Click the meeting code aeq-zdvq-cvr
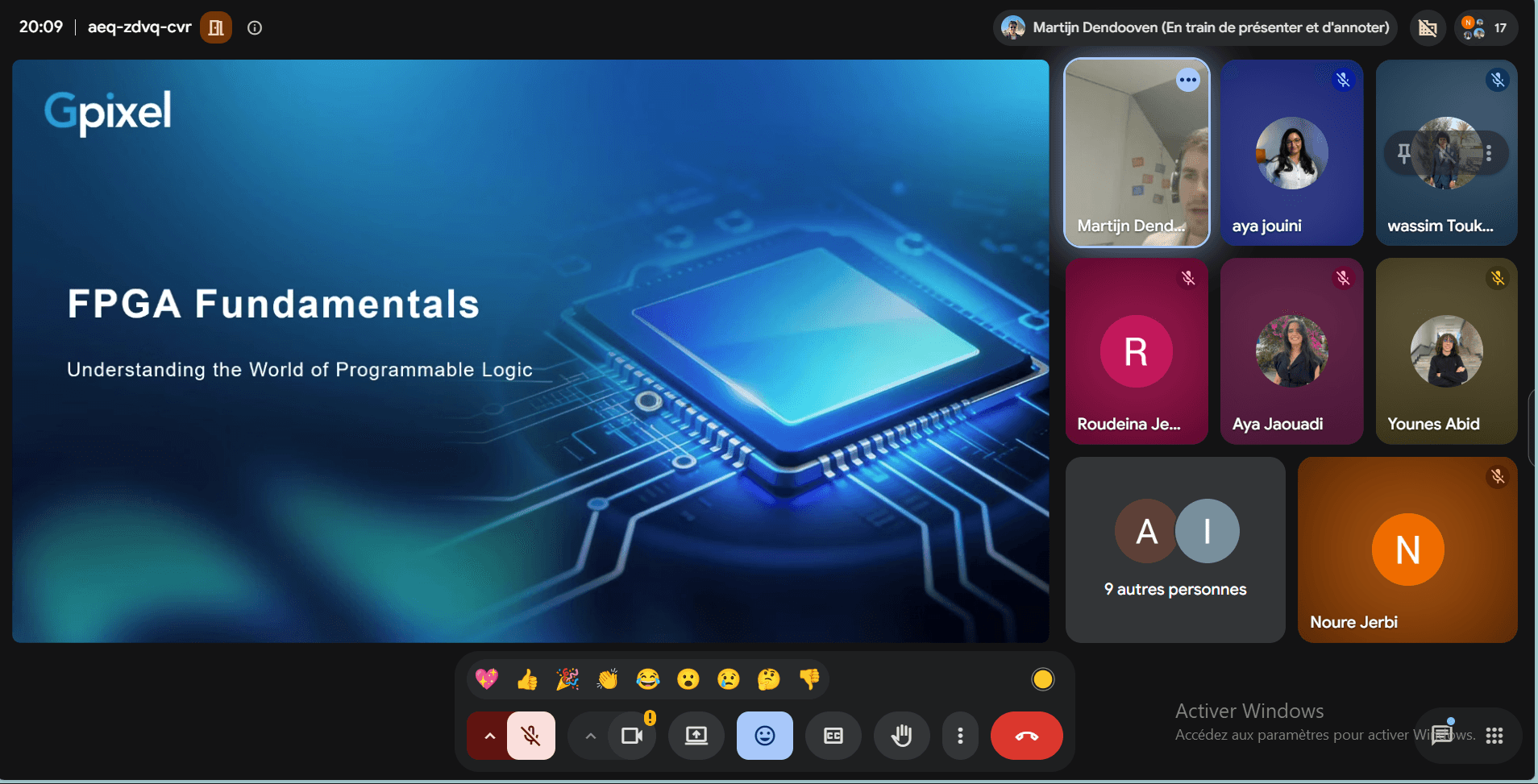This screenshot has width=1538, height=784. coord(139,27)
